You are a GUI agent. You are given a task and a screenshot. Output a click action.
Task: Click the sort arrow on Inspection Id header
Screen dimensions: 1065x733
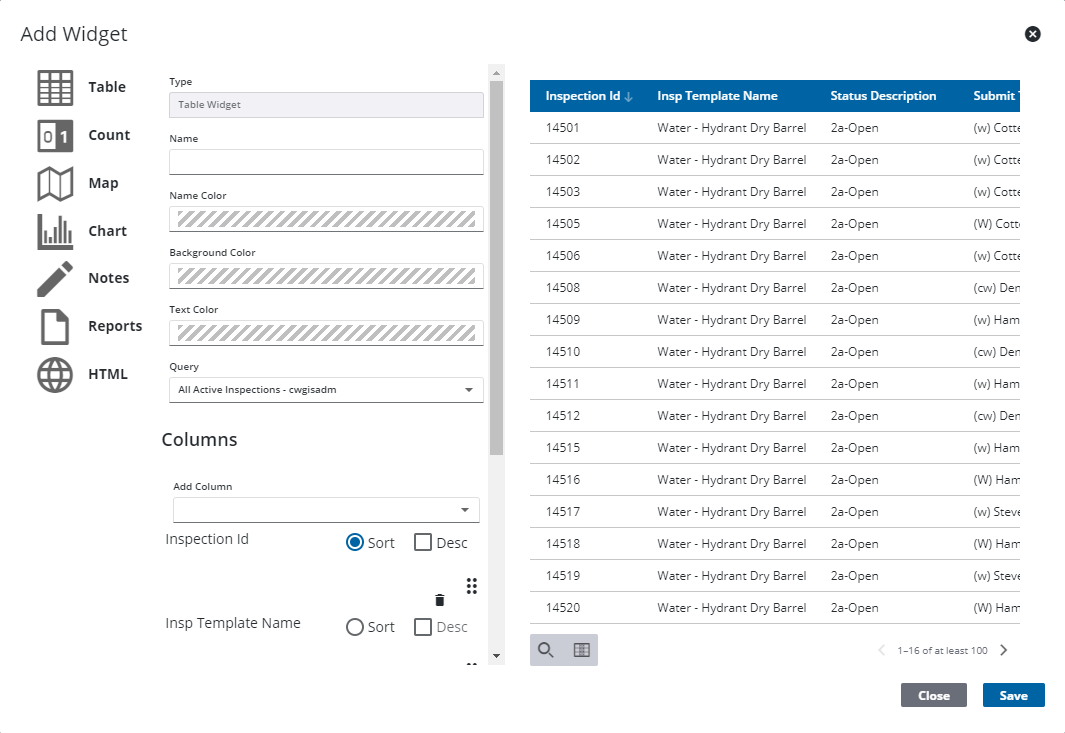(x=628, y=96)
